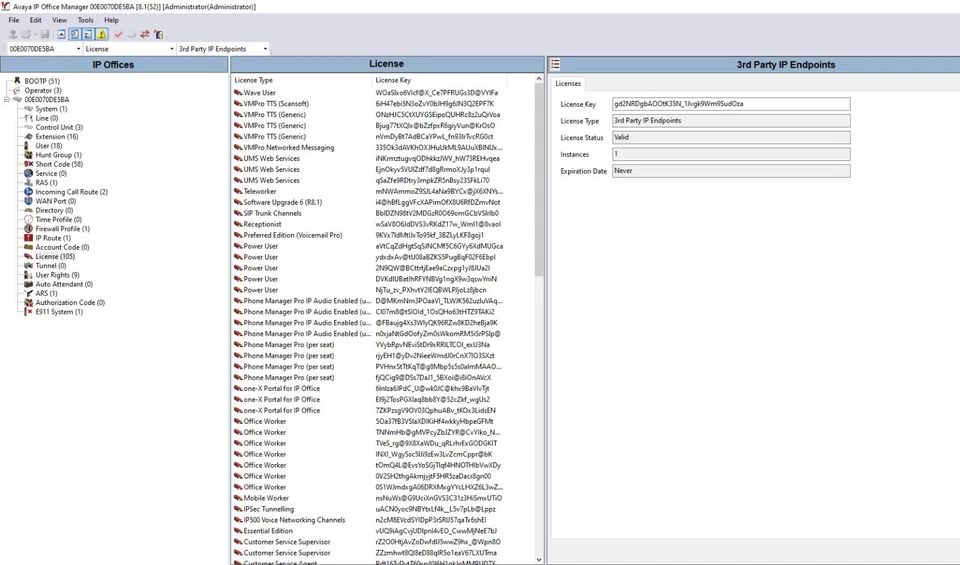Click the Expiration Date field showing Never

(731, 171)
